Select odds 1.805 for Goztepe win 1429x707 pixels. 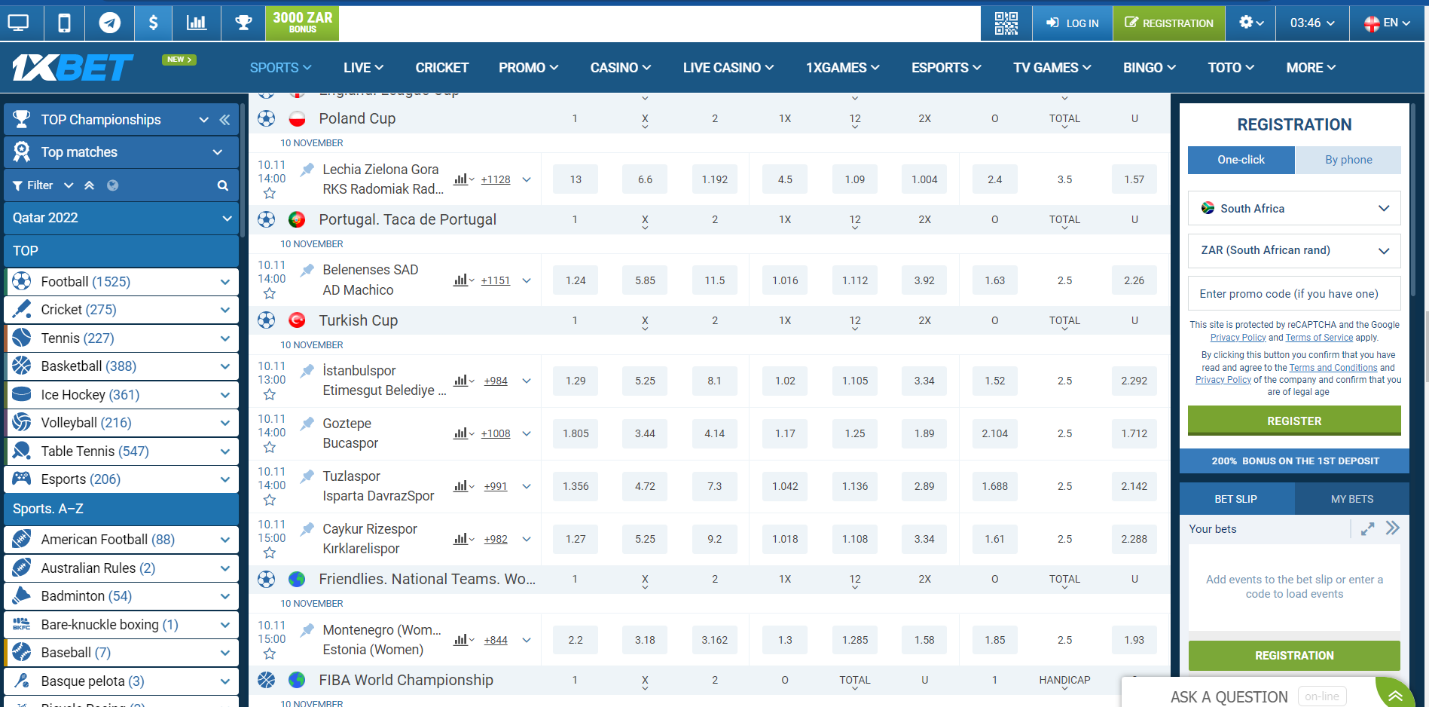pyautogui.click(x=575, y=434)
